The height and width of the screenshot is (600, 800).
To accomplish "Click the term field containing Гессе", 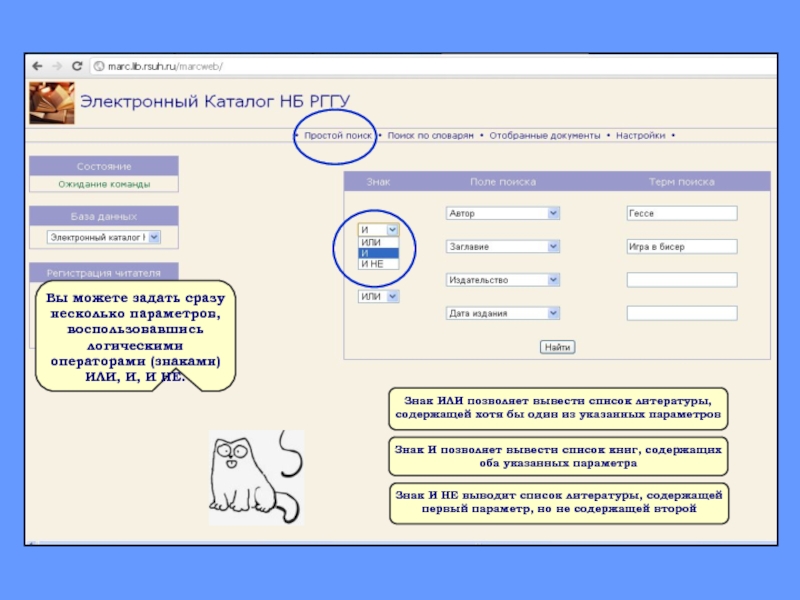I will pyautogui.click(x=682, y=213).
